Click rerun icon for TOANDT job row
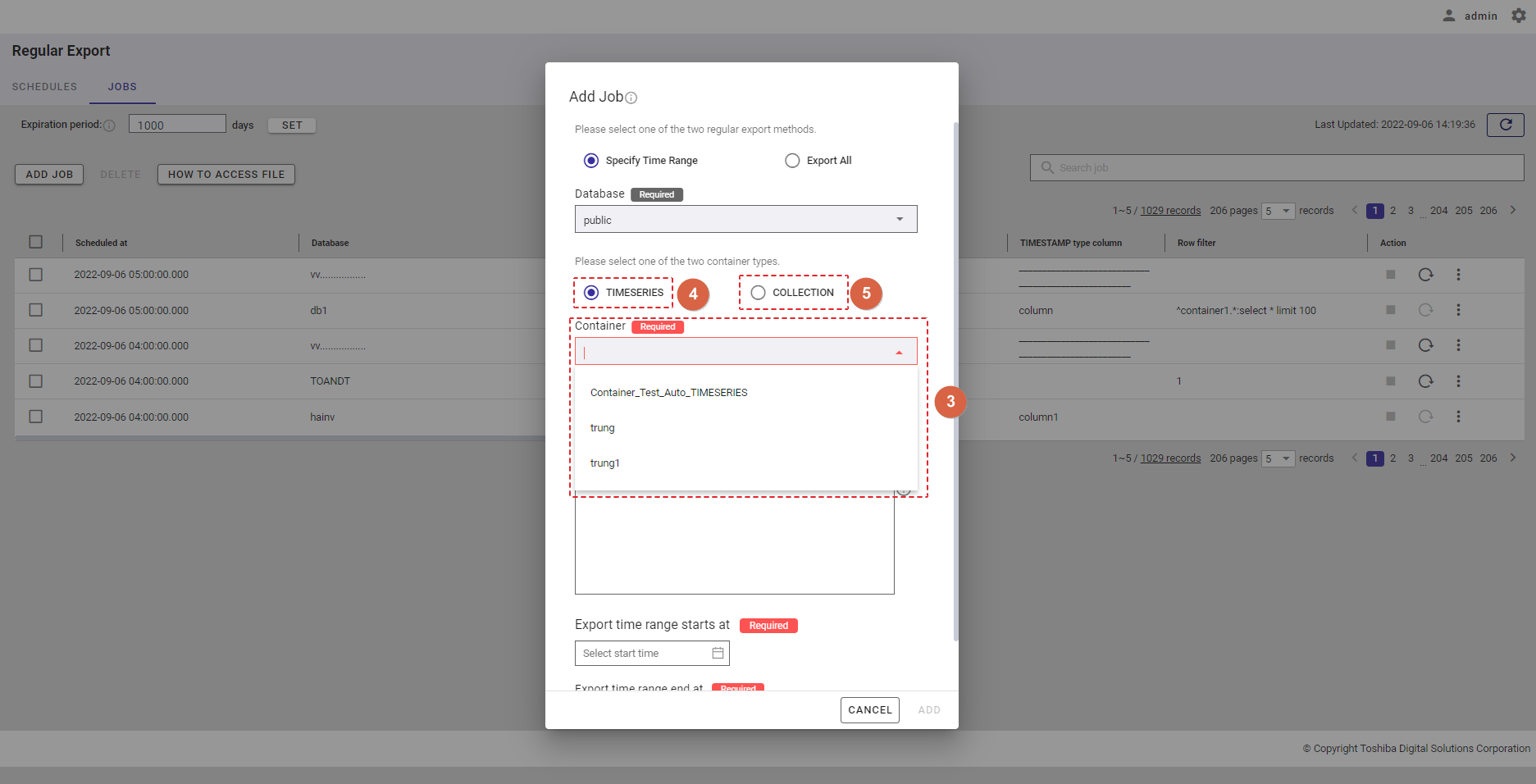The height and width of the screenshot is (784, 1536). point(1425,381)
